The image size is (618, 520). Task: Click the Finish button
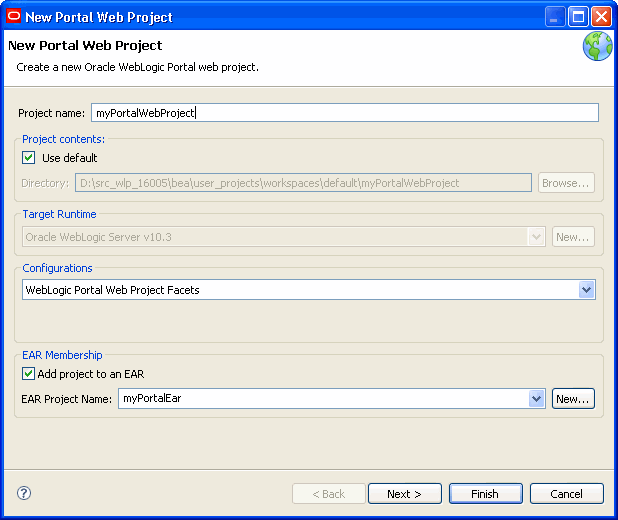pyautogui.click(x=486, y=494)
